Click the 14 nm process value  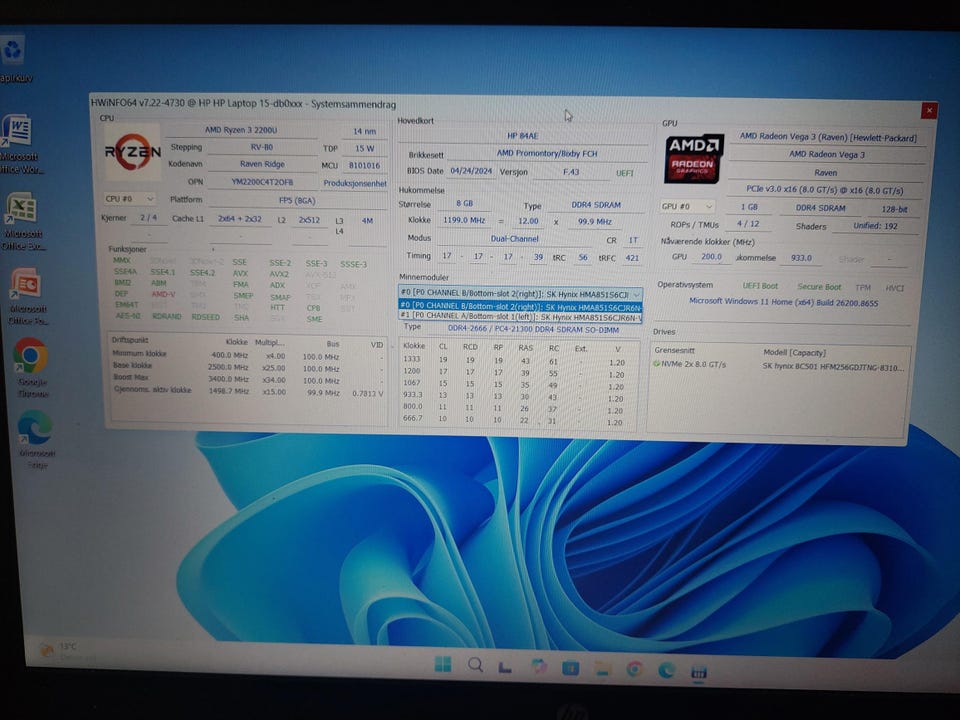point(364,131)
